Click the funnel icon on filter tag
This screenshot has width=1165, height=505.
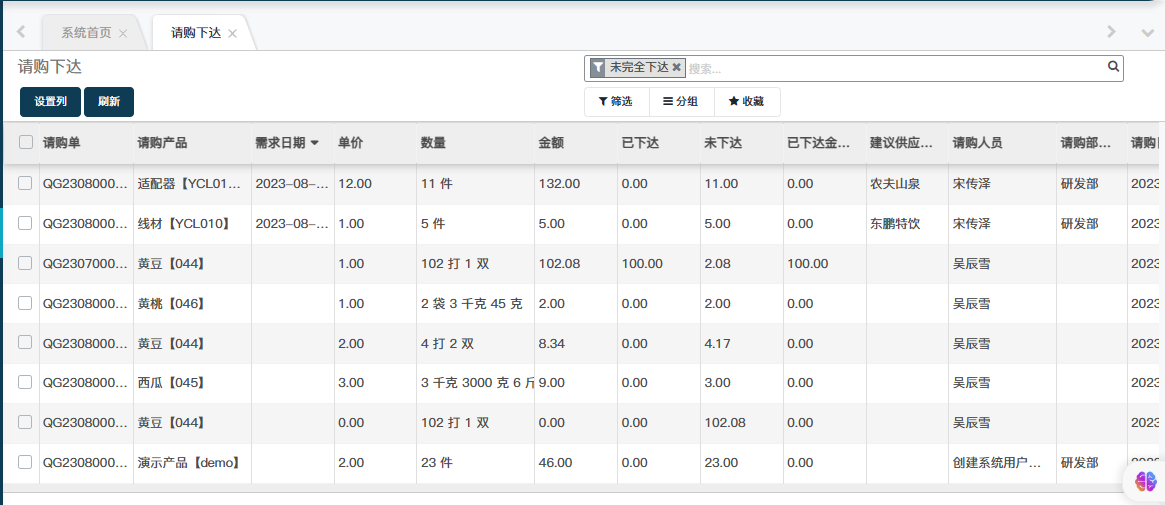coord(598,68)
